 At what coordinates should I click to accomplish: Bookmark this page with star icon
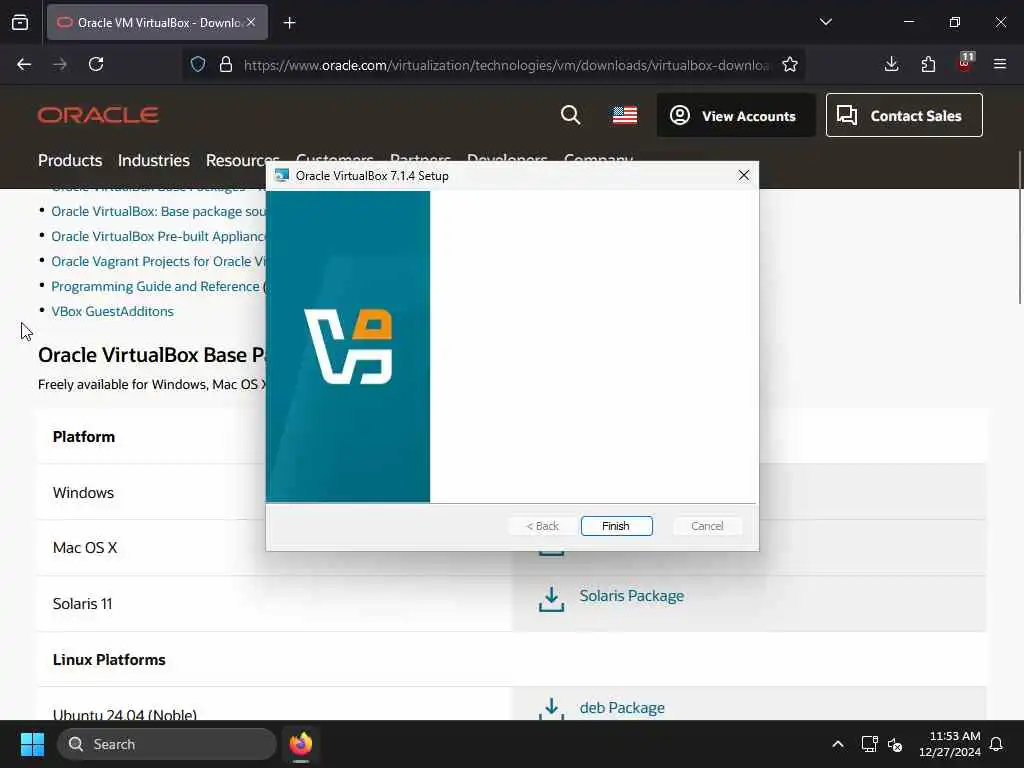click(x=790, y=64)
